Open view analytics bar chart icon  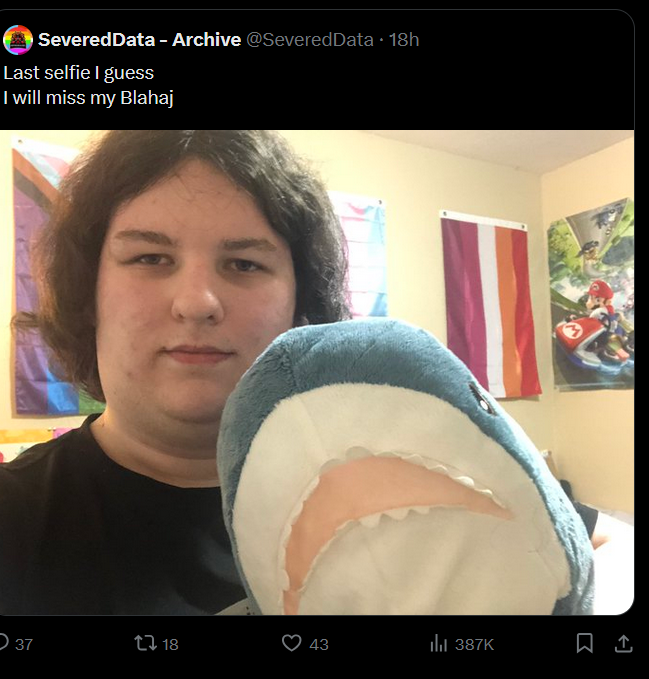438,643
